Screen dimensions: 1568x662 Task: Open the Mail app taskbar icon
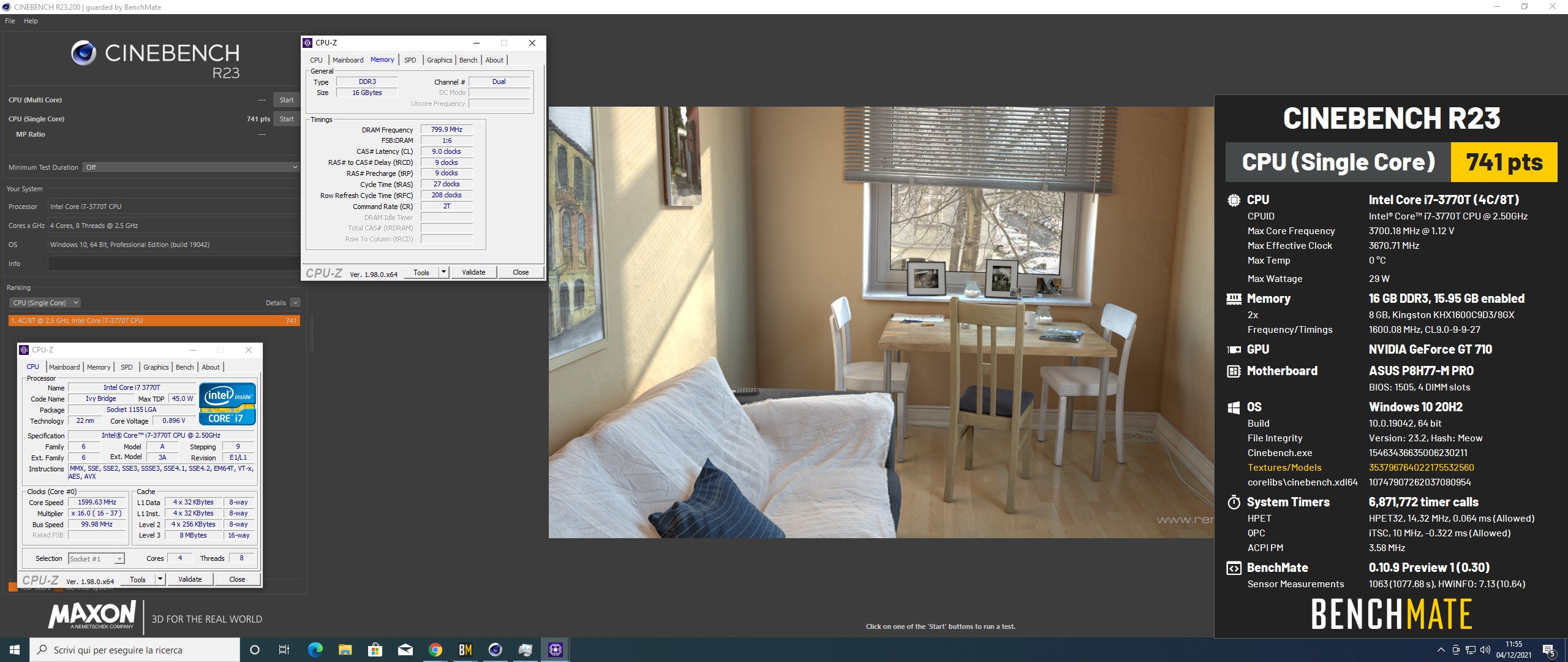pos(405,650)
